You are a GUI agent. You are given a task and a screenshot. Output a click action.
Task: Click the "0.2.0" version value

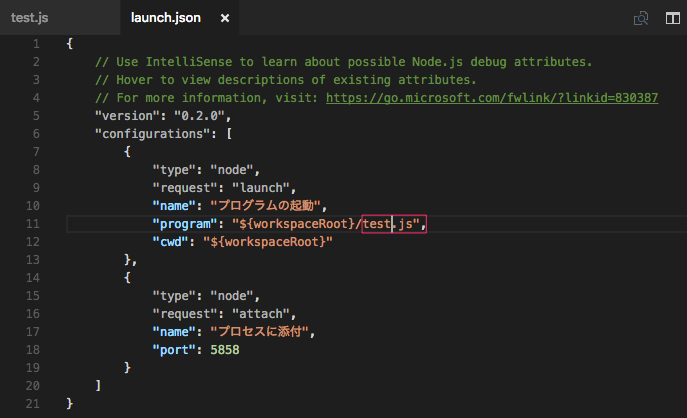coord(200,116)
